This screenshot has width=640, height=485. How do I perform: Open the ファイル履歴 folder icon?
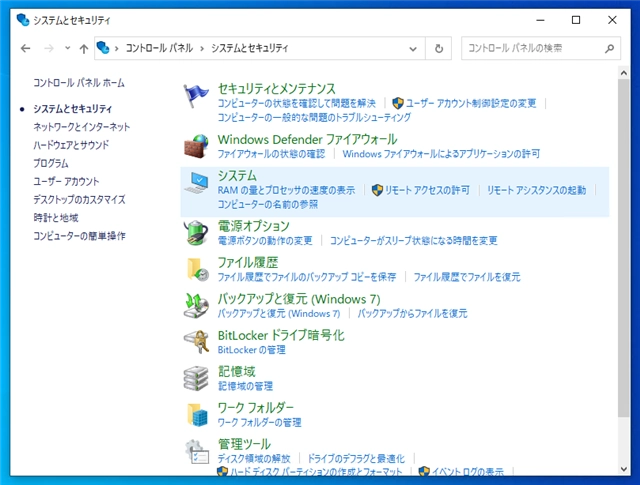coord(198,269)
